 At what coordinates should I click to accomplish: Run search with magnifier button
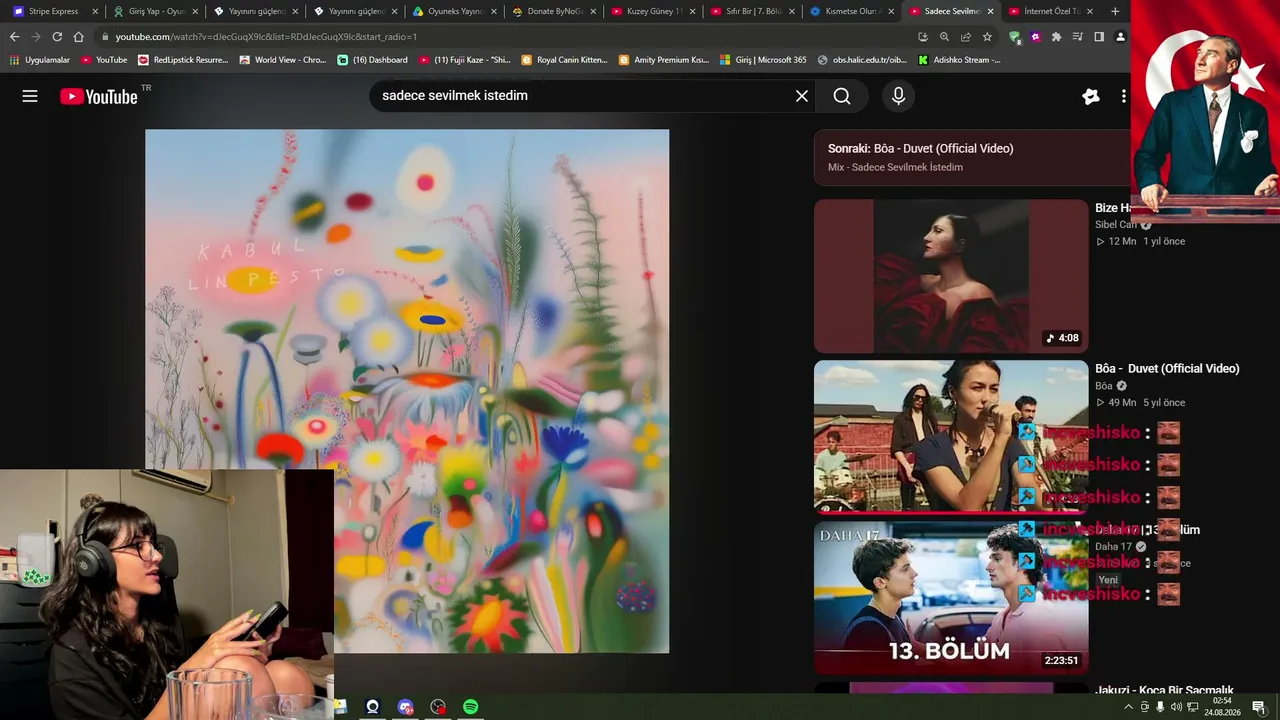842,96
